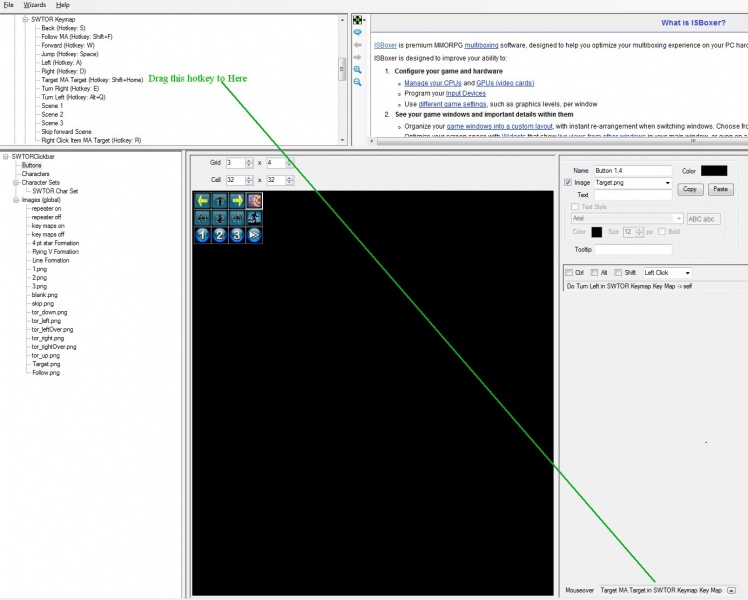Open the Help menu
The width and height of the screenshot is (748, 600).
click(62, 5)
